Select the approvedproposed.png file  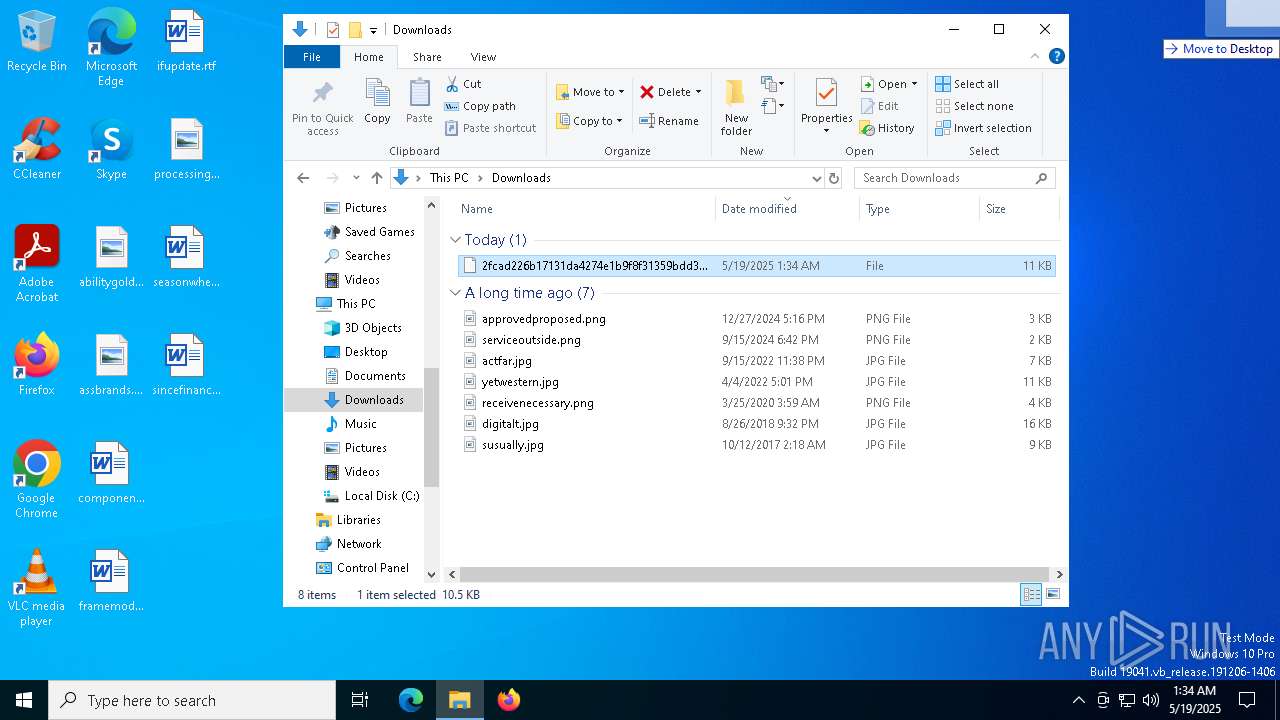[544, 319]
